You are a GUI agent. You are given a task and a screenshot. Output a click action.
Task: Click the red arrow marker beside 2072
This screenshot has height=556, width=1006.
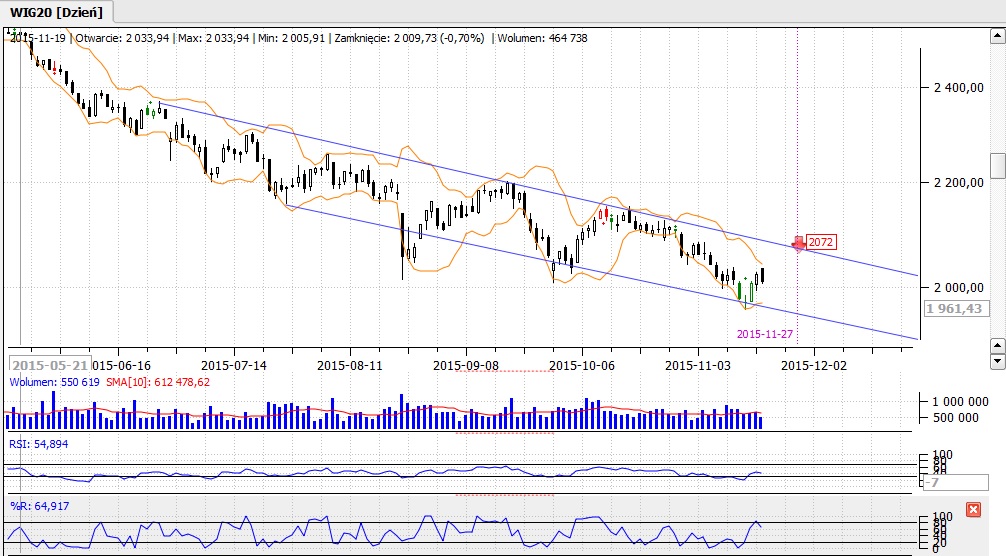coord(798,242)
